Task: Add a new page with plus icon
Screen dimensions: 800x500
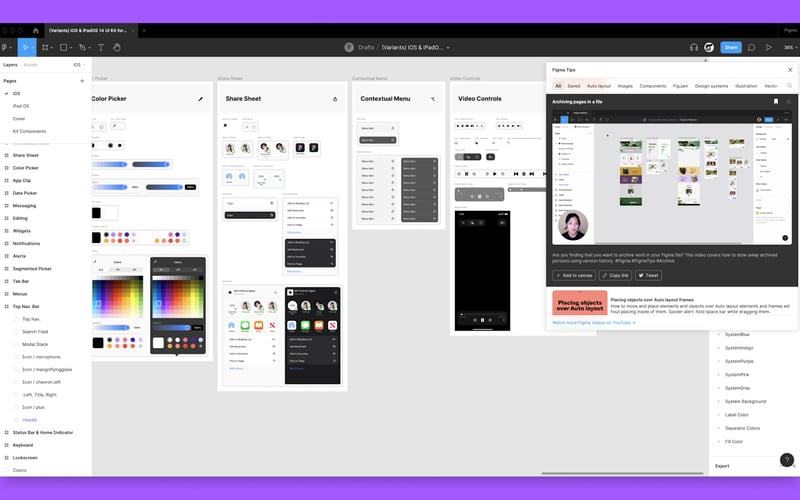Action: (x=82, y=81)
